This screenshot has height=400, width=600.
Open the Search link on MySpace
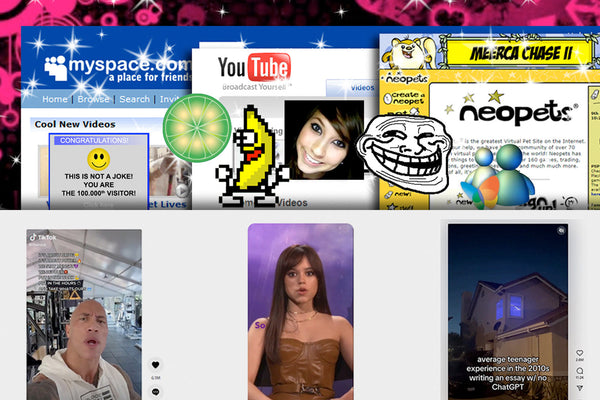(134, 100)
